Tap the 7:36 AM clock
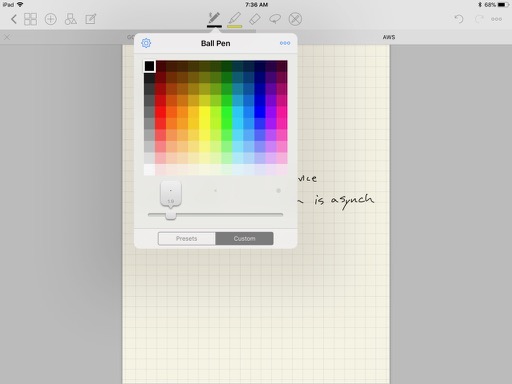This screenshot has width=512, height=384. (256, 5)
